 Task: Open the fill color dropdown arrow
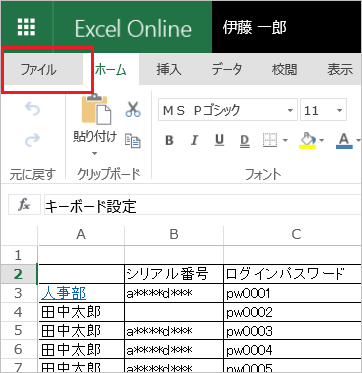click(x=322, y=140)
